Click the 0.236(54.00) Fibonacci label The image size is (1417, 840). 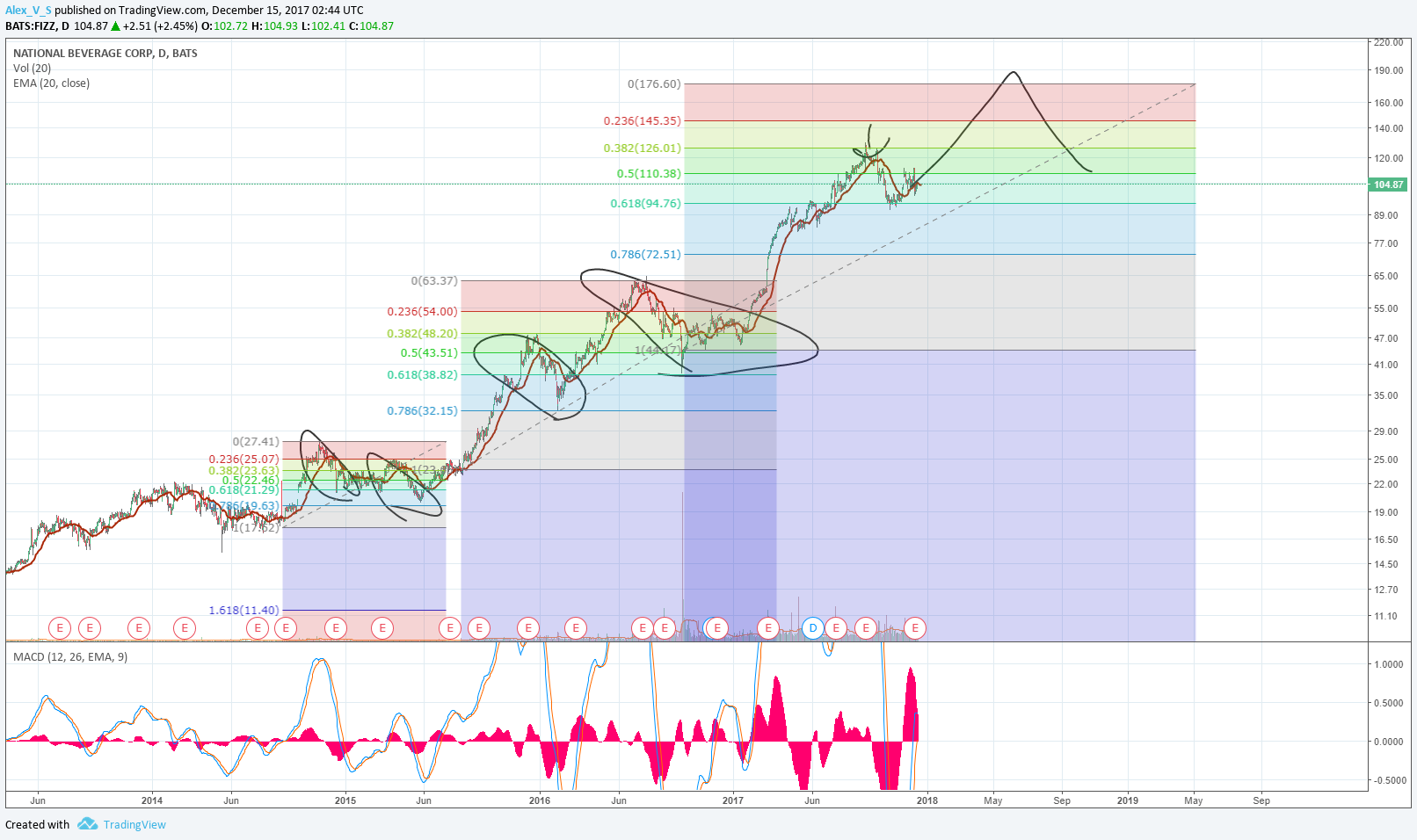click(x=422, y=312)
